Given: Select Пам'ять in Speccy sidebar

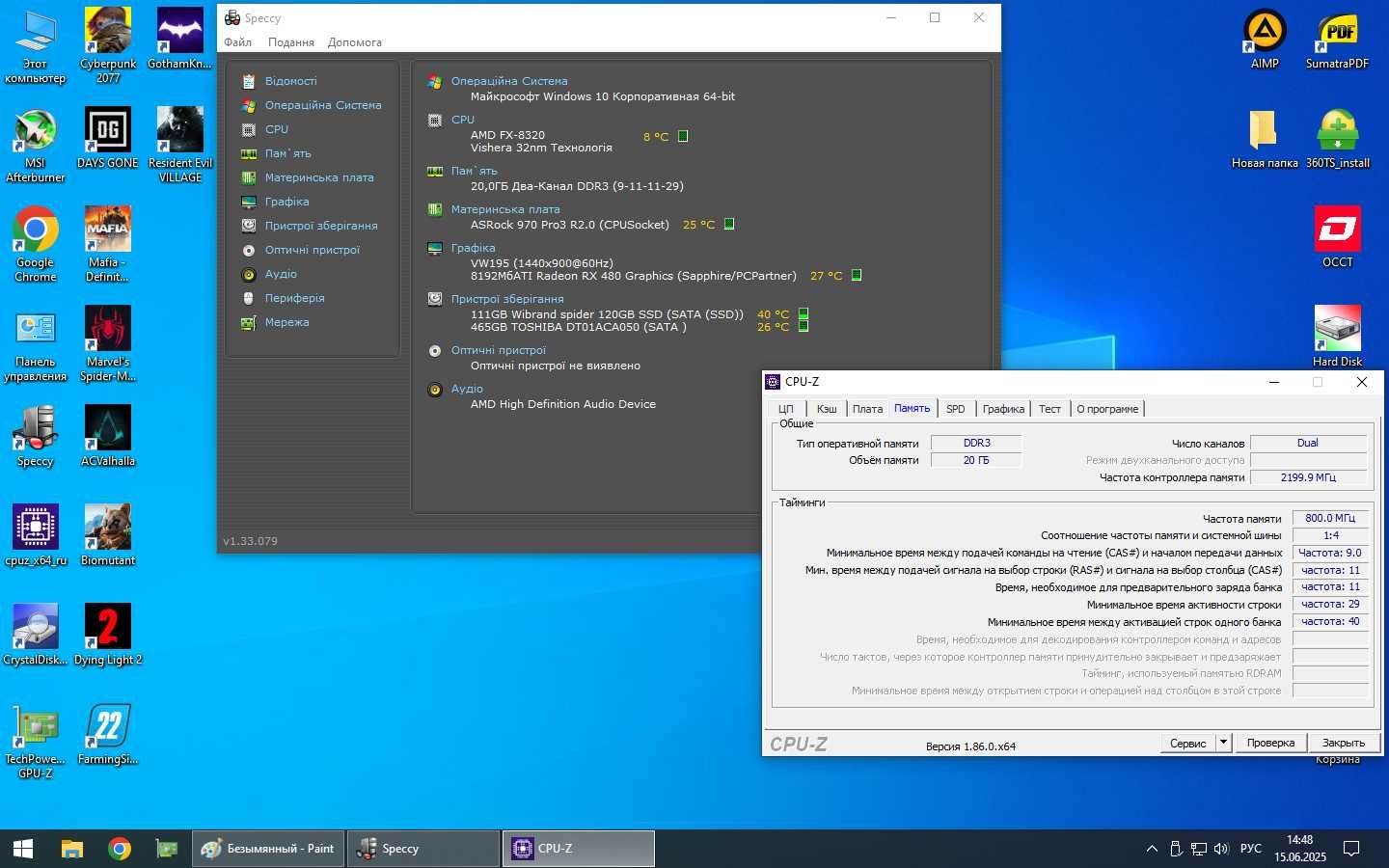Looking at the screenshot, I should click(287, 153).
